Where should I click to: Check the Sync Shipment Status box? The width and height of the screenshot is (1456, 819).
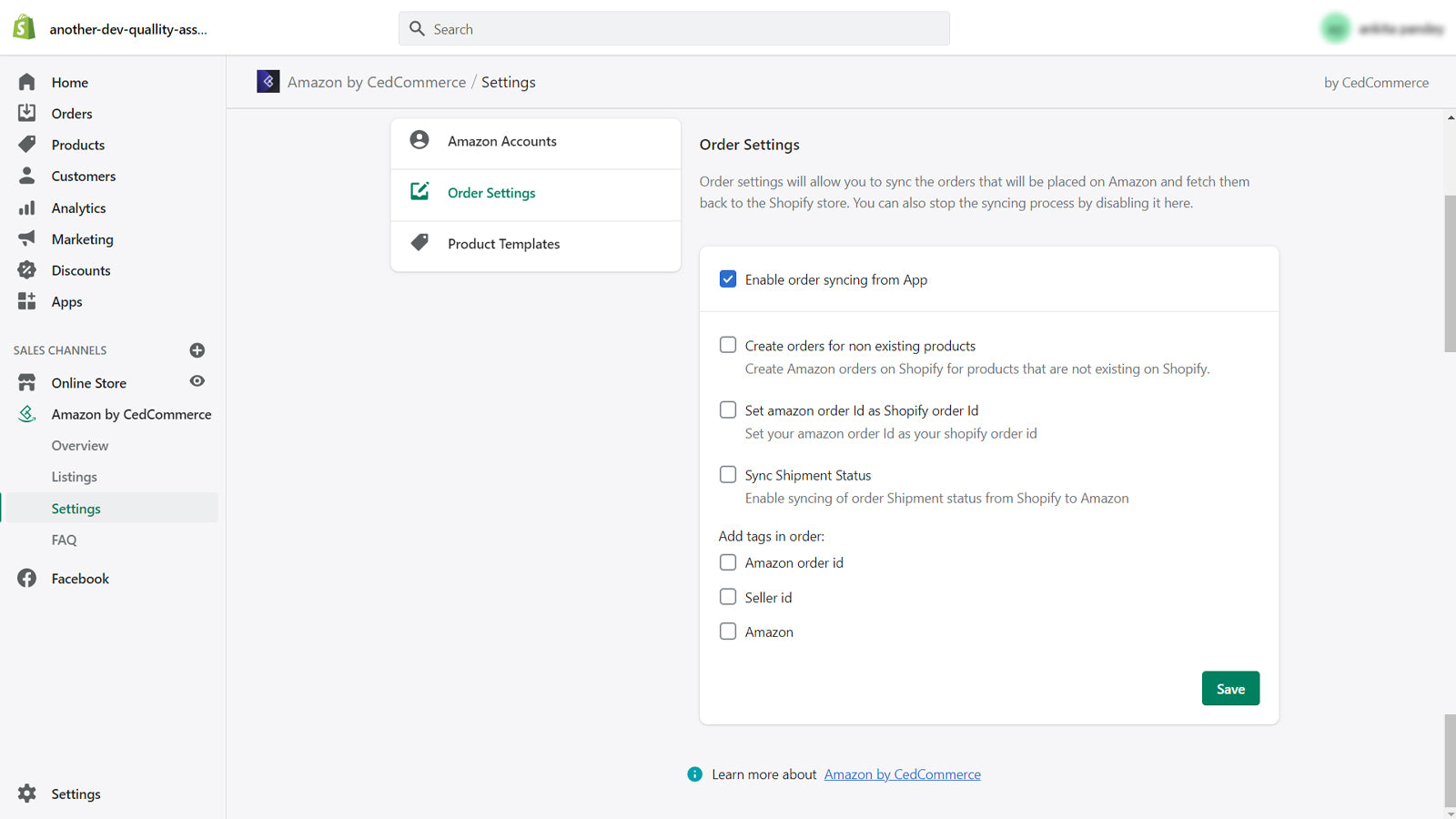click(728, 474)
